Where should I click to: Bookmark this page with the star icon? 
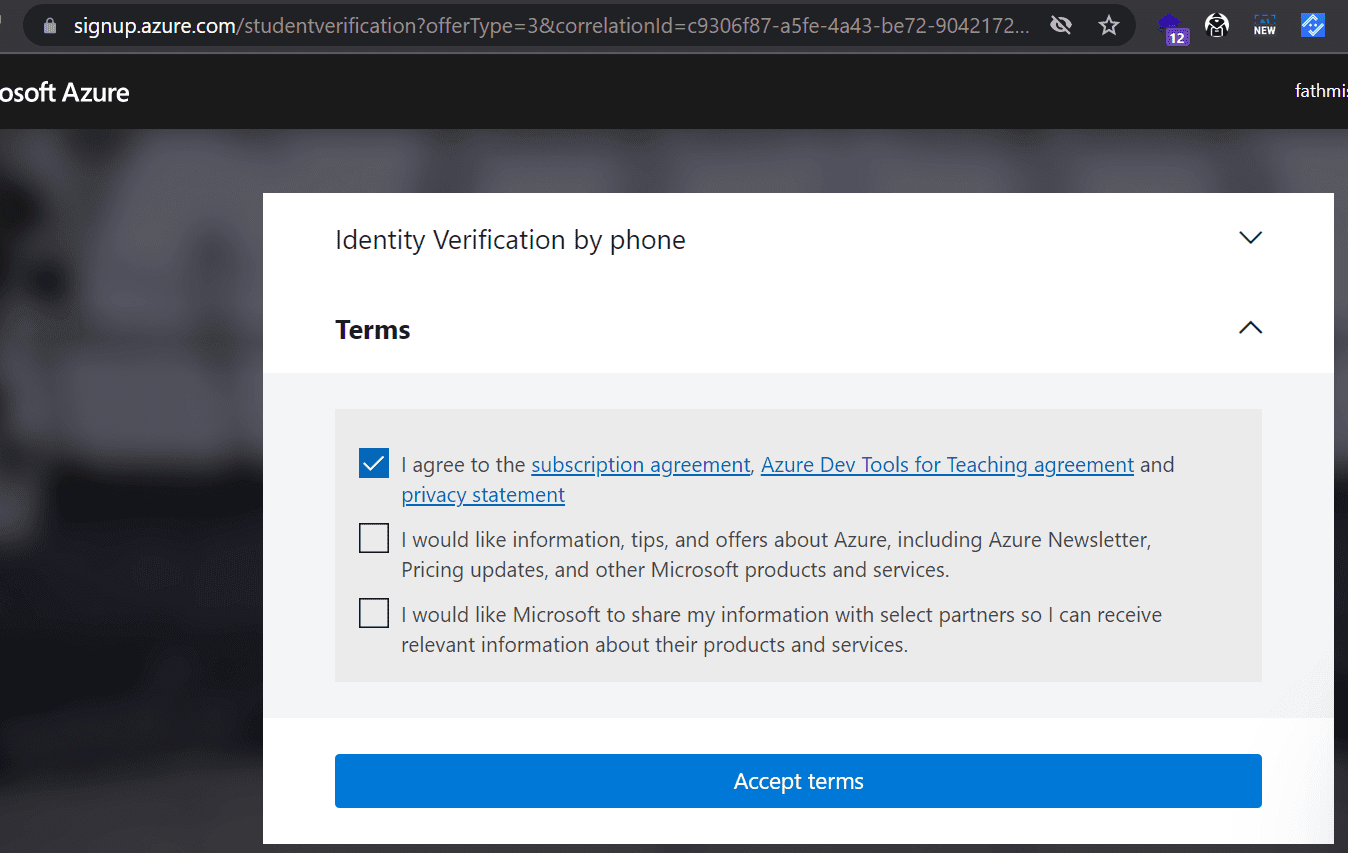tap(1109, 26)
